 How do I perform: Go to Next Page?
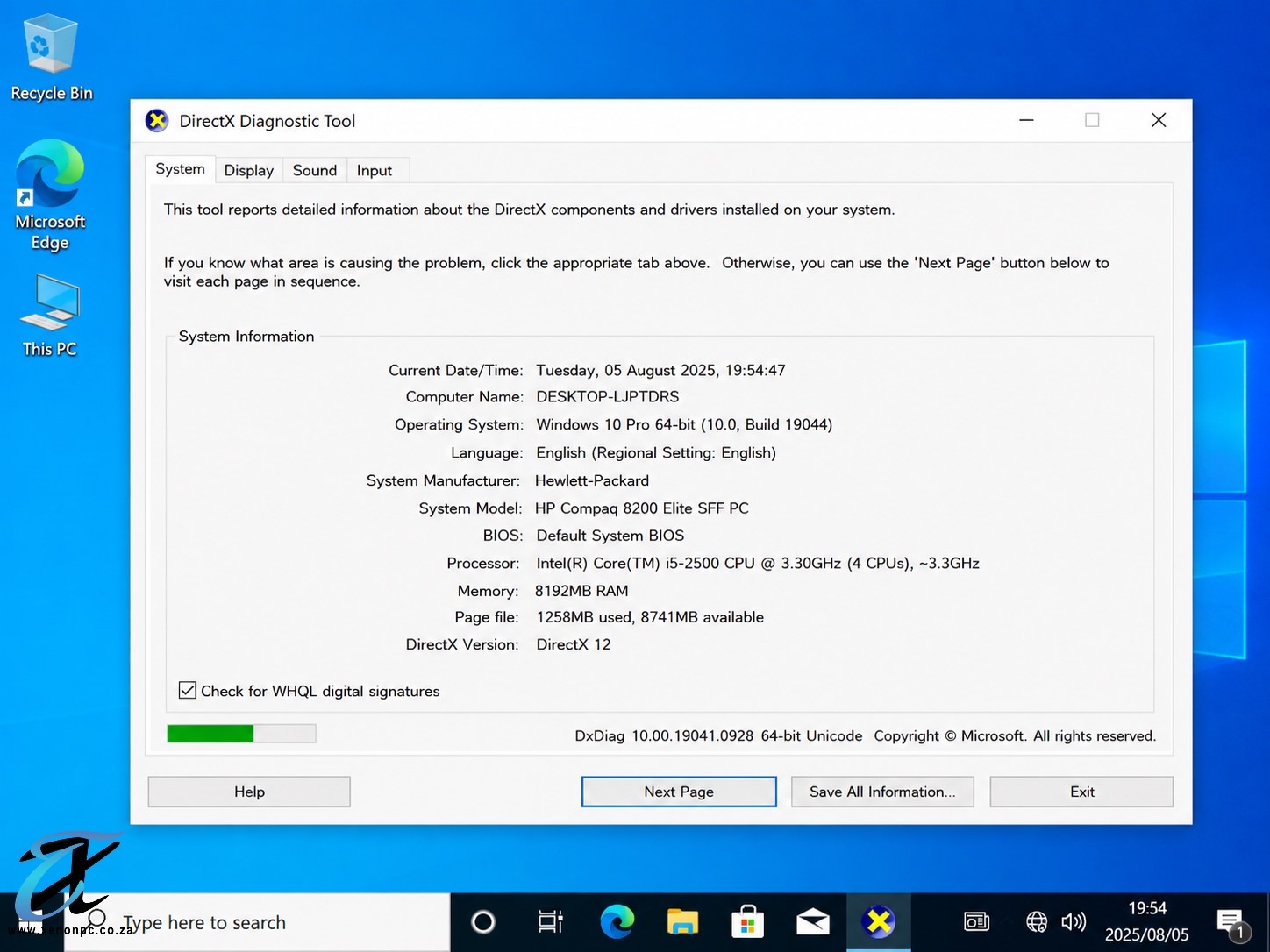click(679, 792)
